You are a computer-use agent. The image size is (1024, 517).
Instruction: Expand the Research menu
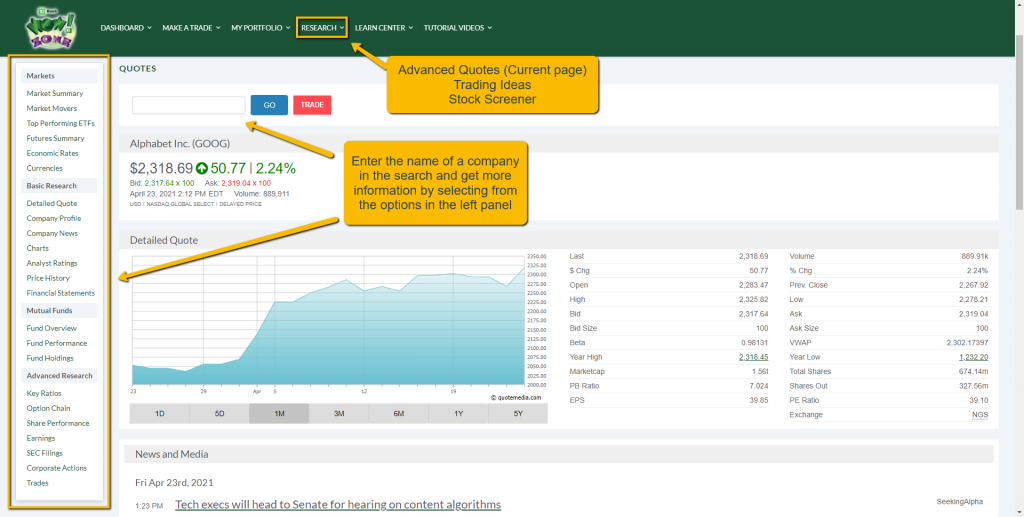(x=322, y=28)
